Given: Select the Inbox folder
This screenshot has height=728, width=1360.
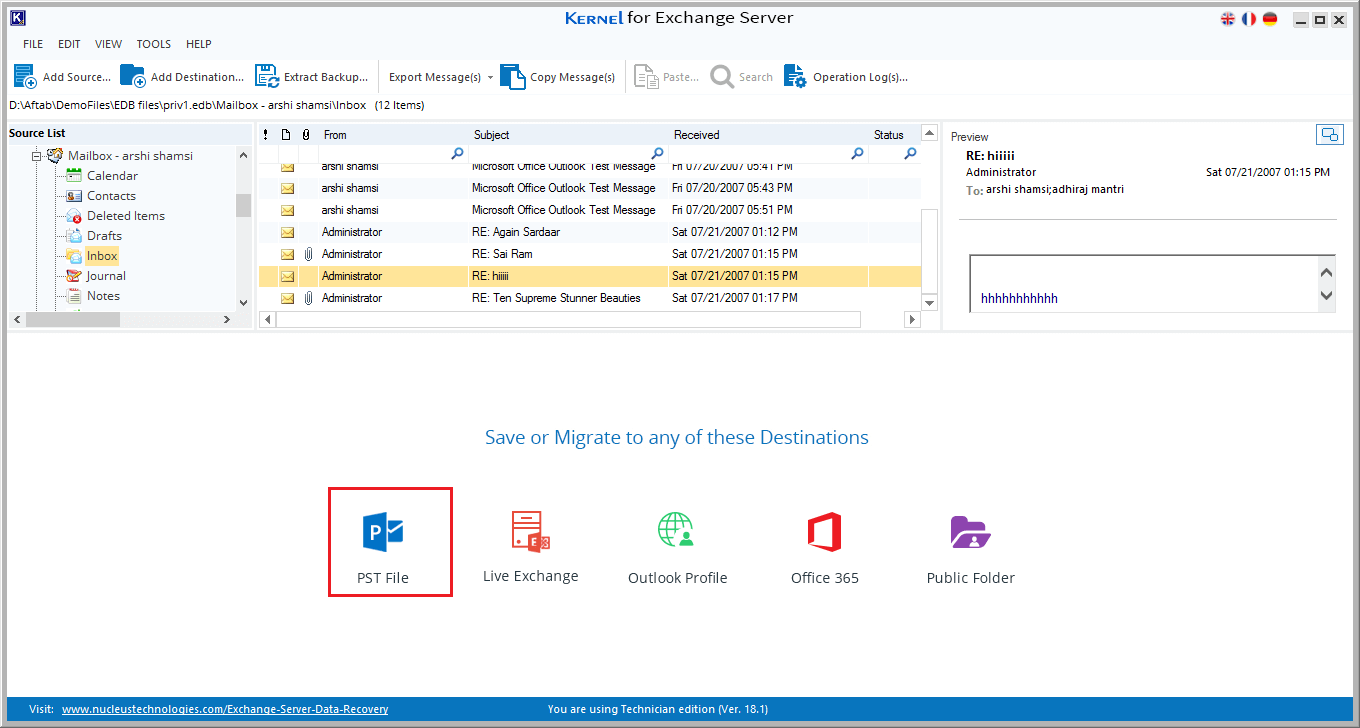Looking at the screenshot, I should [102, 256].
